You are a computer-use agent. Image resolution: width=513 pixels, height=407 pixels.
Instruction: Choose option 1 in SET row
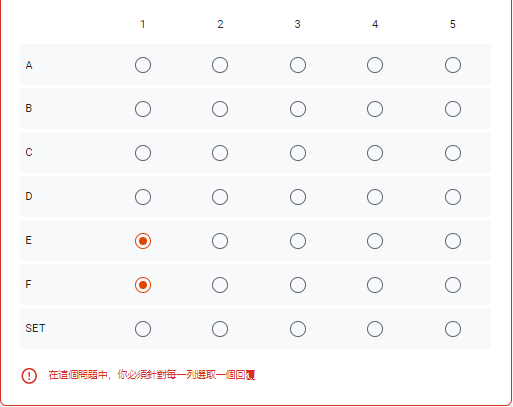143,329
